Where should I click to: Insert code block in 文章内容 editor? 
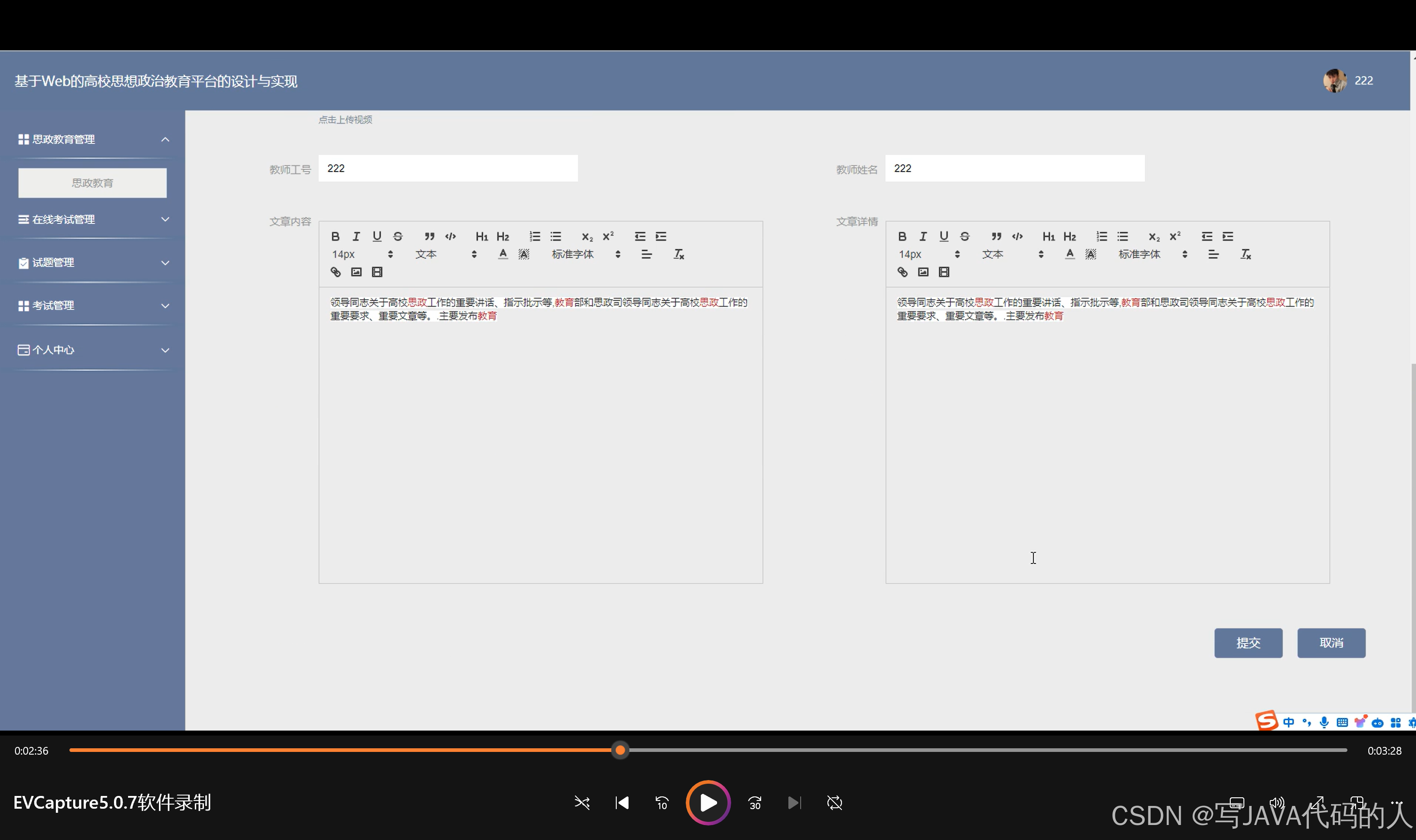tap(451, 237)
